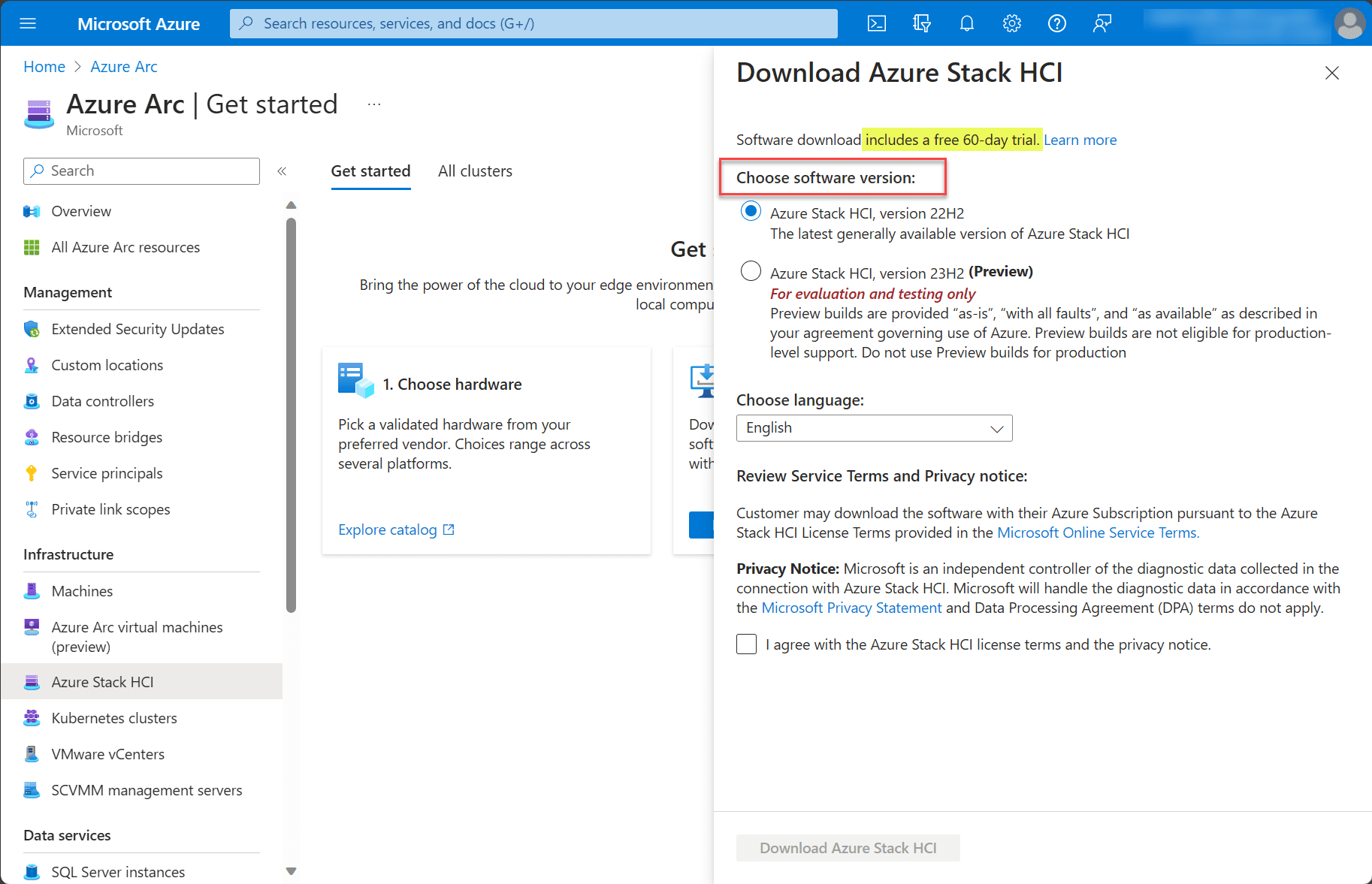Image resolution: width=1372 pixels, height=884 pixels.
Task: Open Kubernetes clusters in sidebar
Action: pyautogui.click(x=114, y=718)
